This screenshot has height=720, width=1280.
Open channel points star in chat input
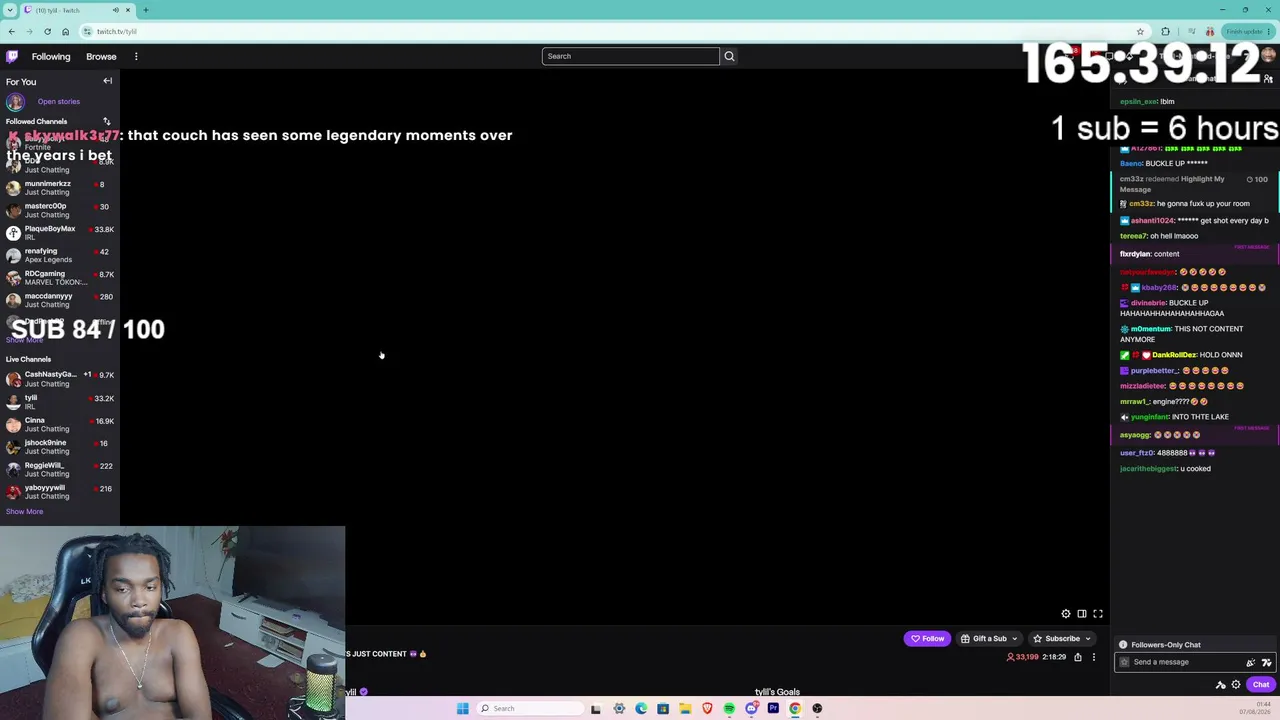pyautogui.click(x=1124, y=662)
